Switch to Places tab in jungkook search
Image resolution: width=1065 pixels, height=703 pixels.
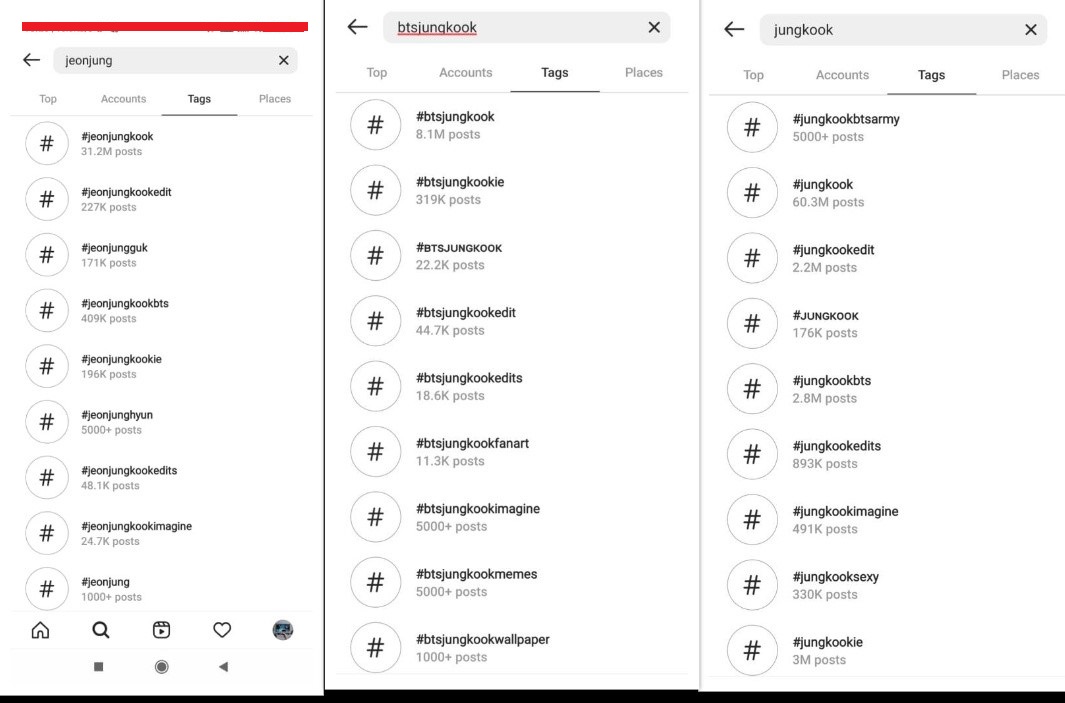pyautogui.click(x=1020, y=75)
